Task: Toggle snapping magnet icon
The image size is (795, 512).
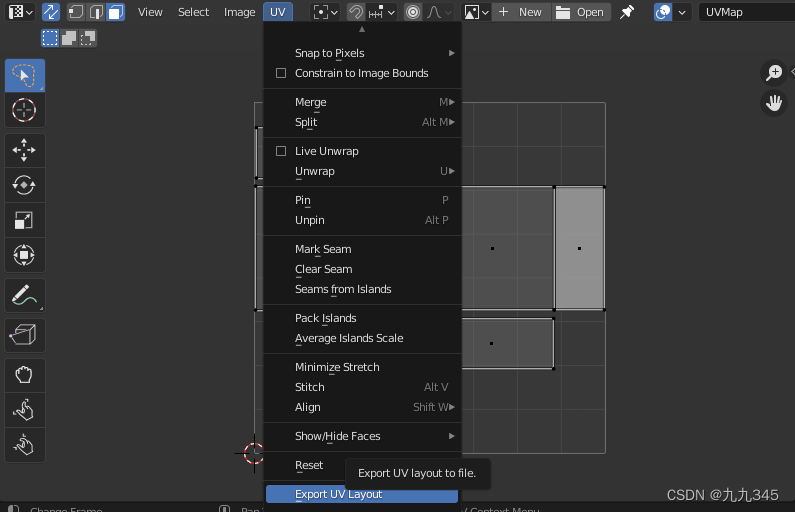Action: (x=355, y=12)
